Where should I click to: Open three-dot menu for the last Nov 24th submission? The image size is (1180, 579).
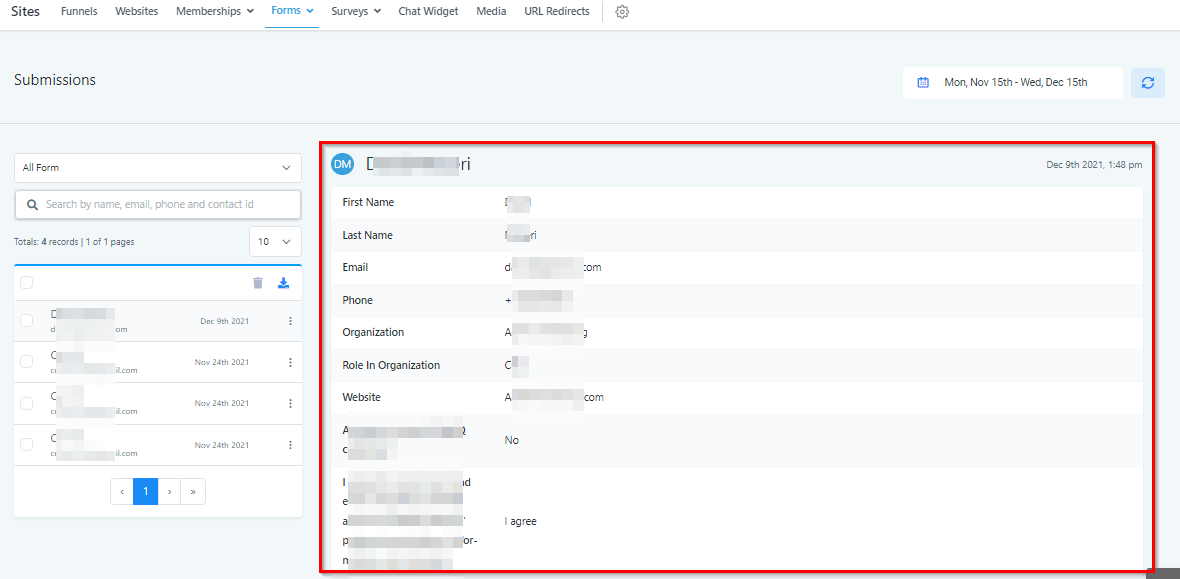(290, 445)
